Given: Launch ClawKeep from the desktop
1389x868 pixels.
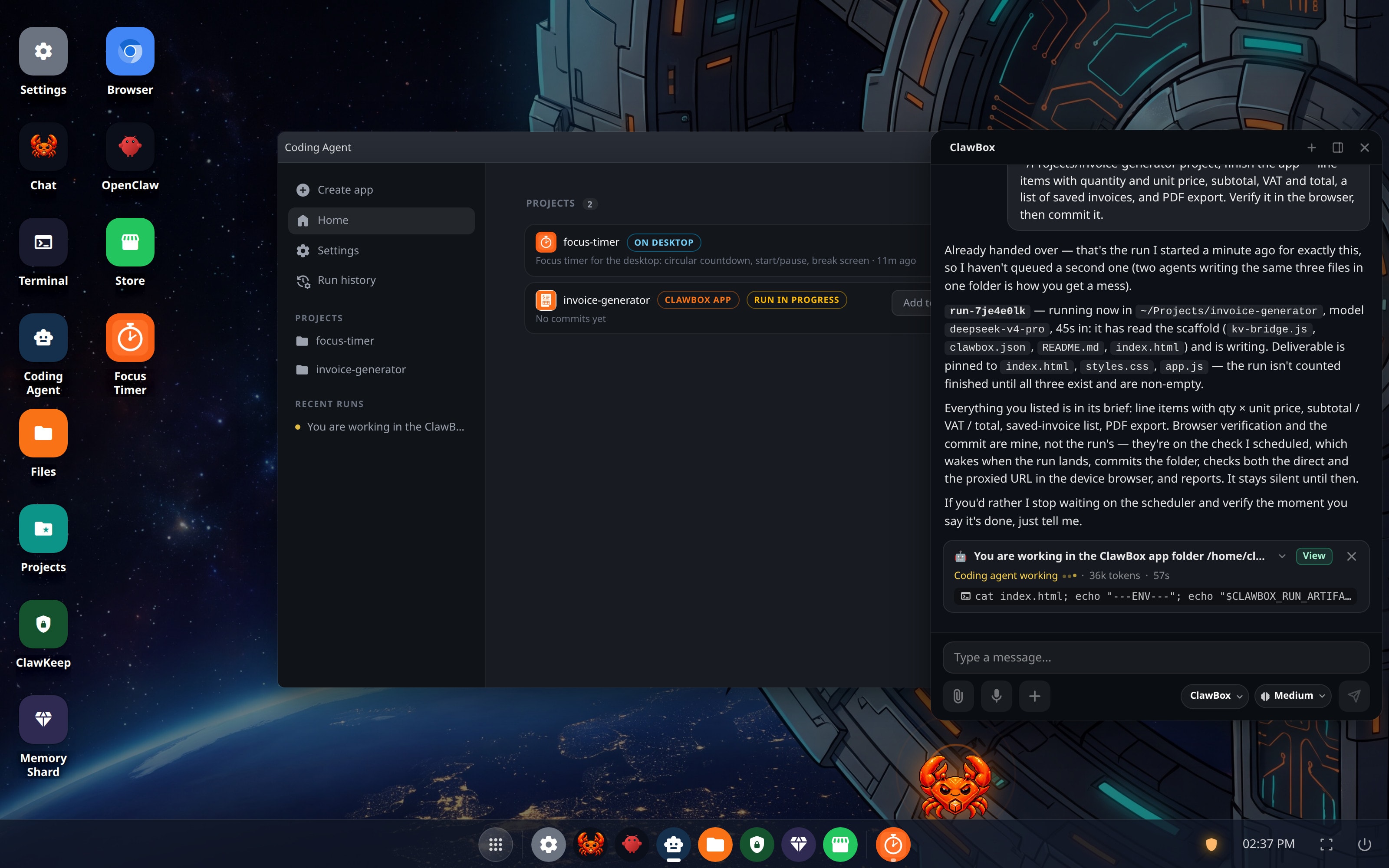Looking at the screenshot, I should coord(43,624).
